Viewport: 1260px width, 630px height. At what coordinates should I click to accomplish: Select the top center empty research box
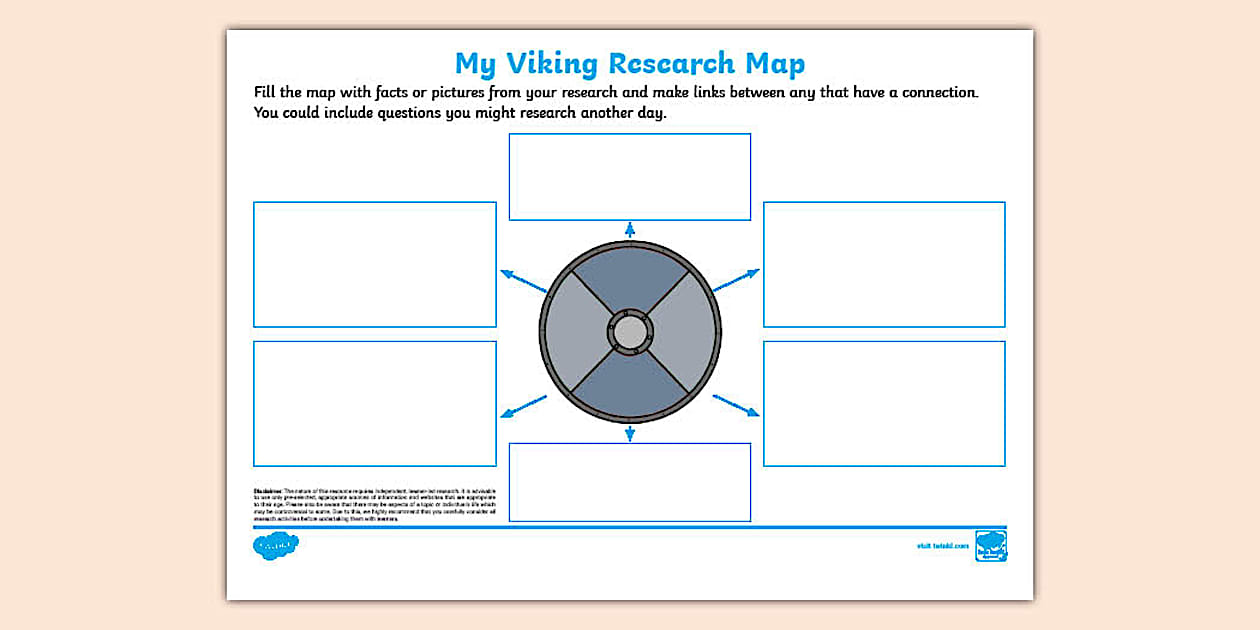pos(630,176)
